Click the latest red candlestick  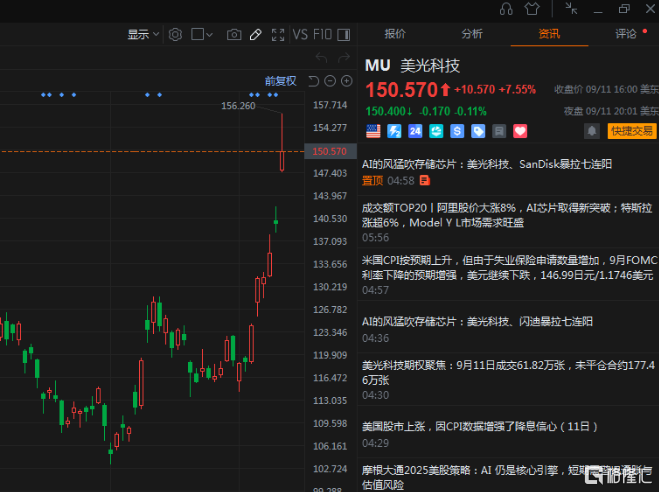pos(282,143)
